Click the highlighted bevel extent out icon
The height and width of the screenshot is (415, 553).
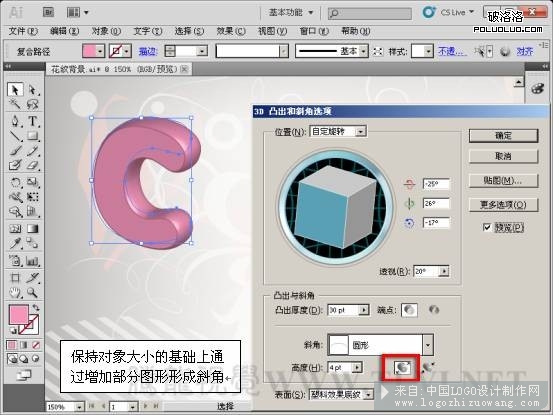click(x=402, y=368)
